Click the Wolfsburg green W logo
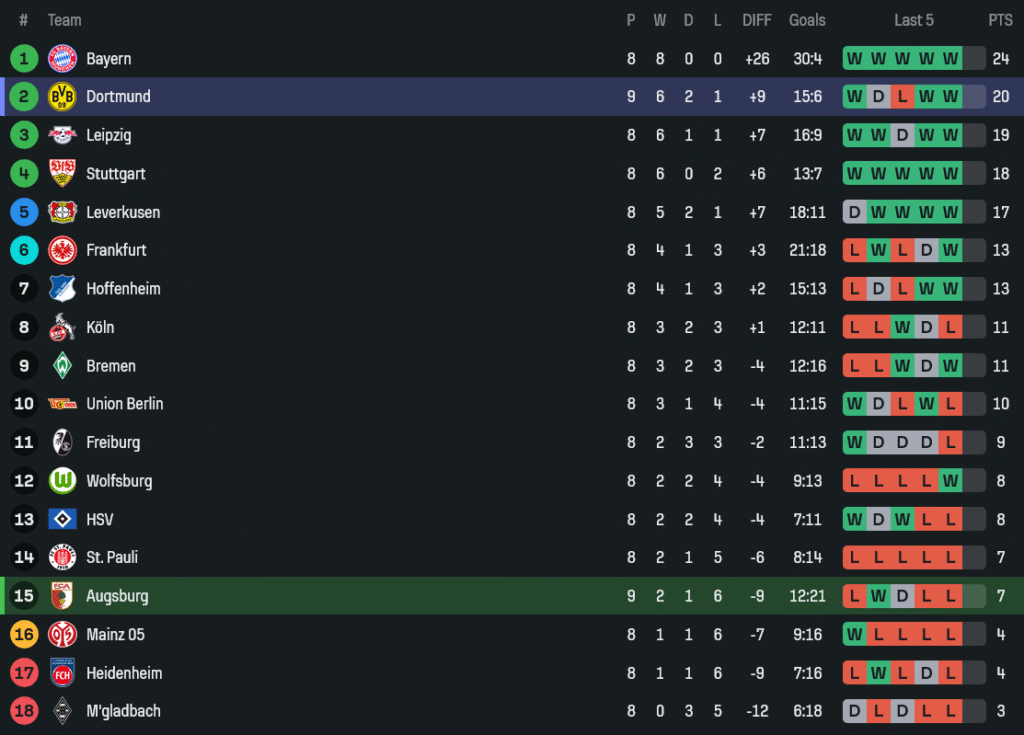Image resolution: width=1024 pixels, height=735 pixels. pos(62,481)
